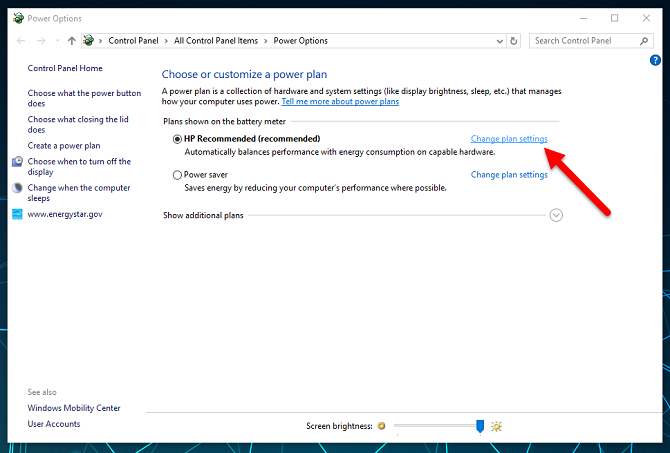Click the Energy Star icon in sidebar
The width and height of the screenshot is (670, 453).
pyautogui.click(x=17, y=214)
